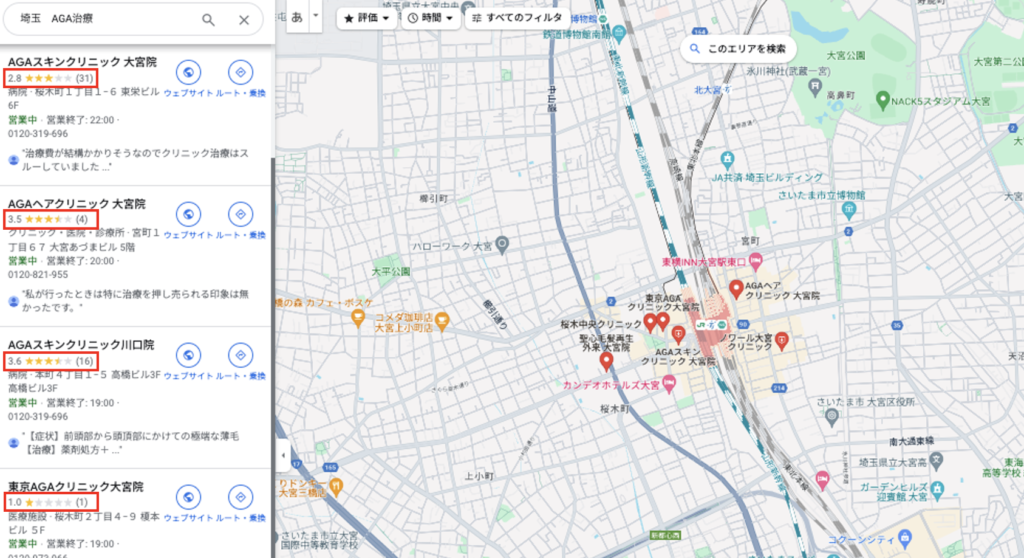Click the review snippet starting 治療費が結構かかりそう

tap(135, 160)
